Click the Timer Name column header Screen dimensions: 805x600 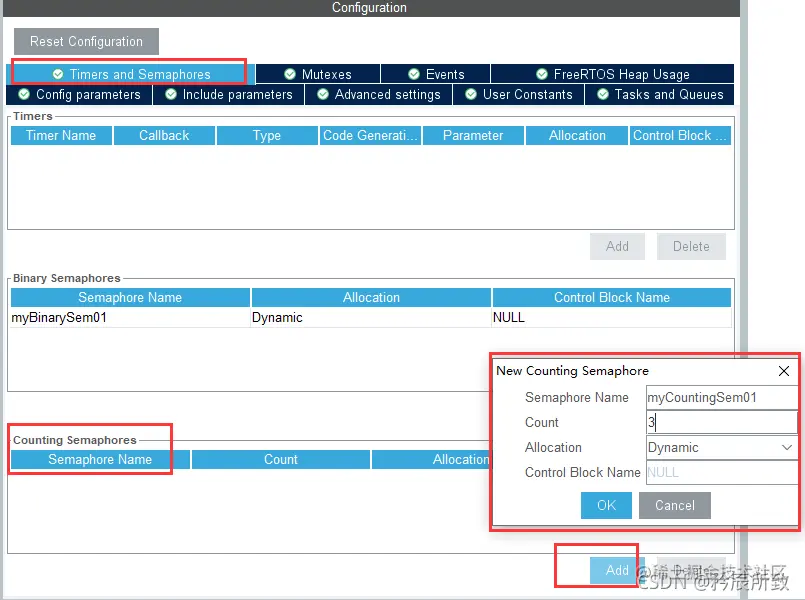pos(61,136)
